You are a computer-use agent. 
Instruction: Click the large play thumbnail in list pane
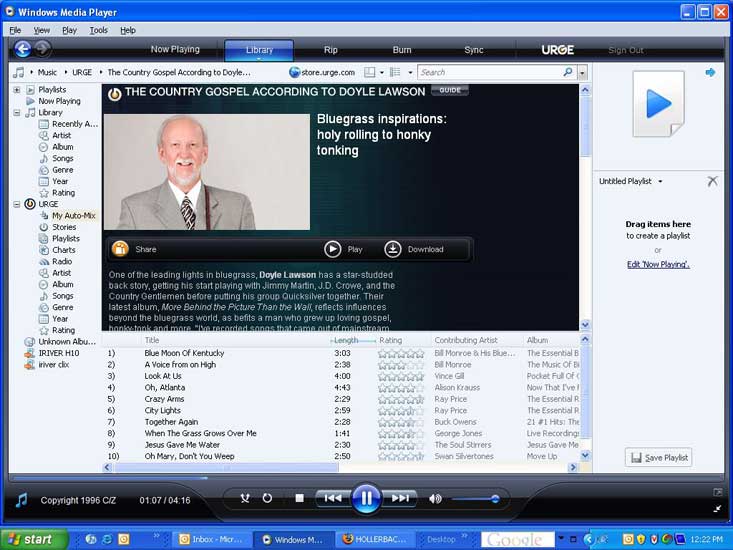pyautogui.click(x=659, y=104)
